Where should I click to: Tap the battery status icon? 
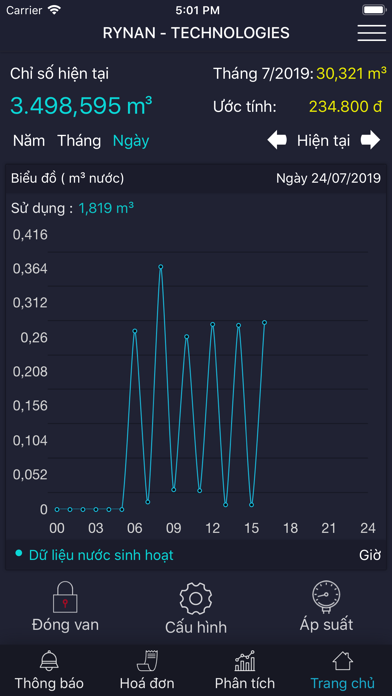[x=373, y=10]
